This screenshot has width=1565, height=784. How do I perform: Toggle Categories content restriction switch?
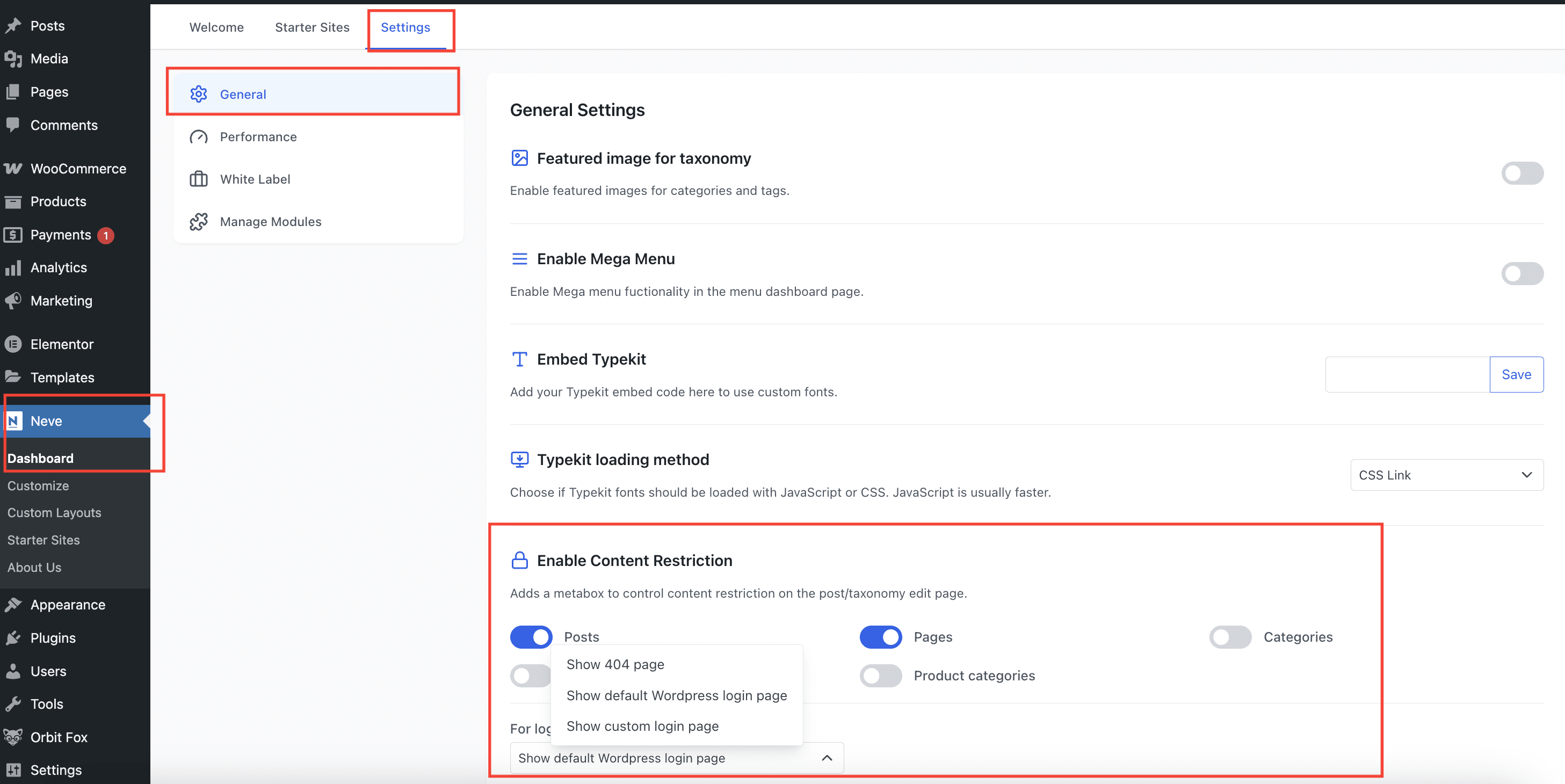1230,637
